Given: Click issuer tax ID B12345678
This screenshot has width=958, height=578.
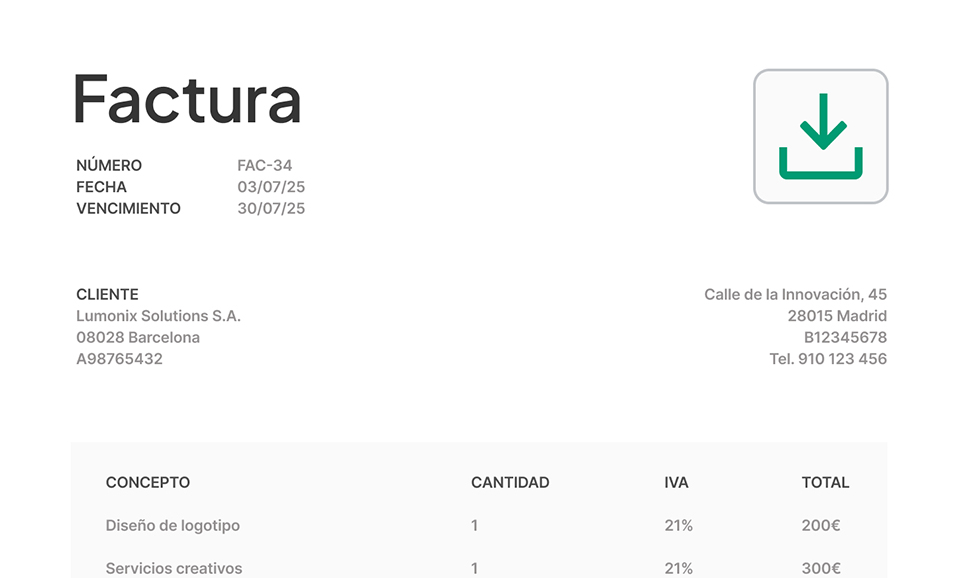Looking at the screenshot, I should [845, 337].
